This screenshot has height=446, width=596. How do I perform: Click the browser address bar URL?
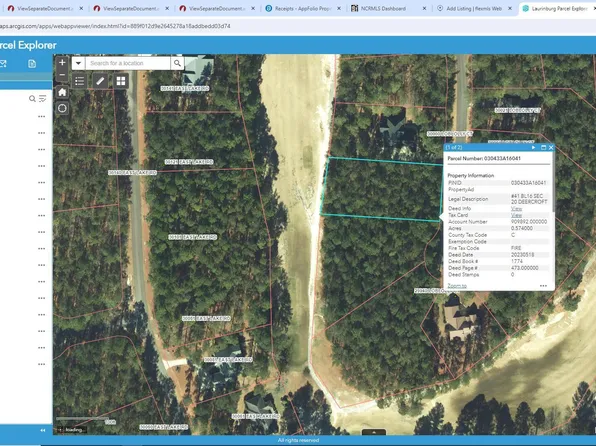(115, 26)
